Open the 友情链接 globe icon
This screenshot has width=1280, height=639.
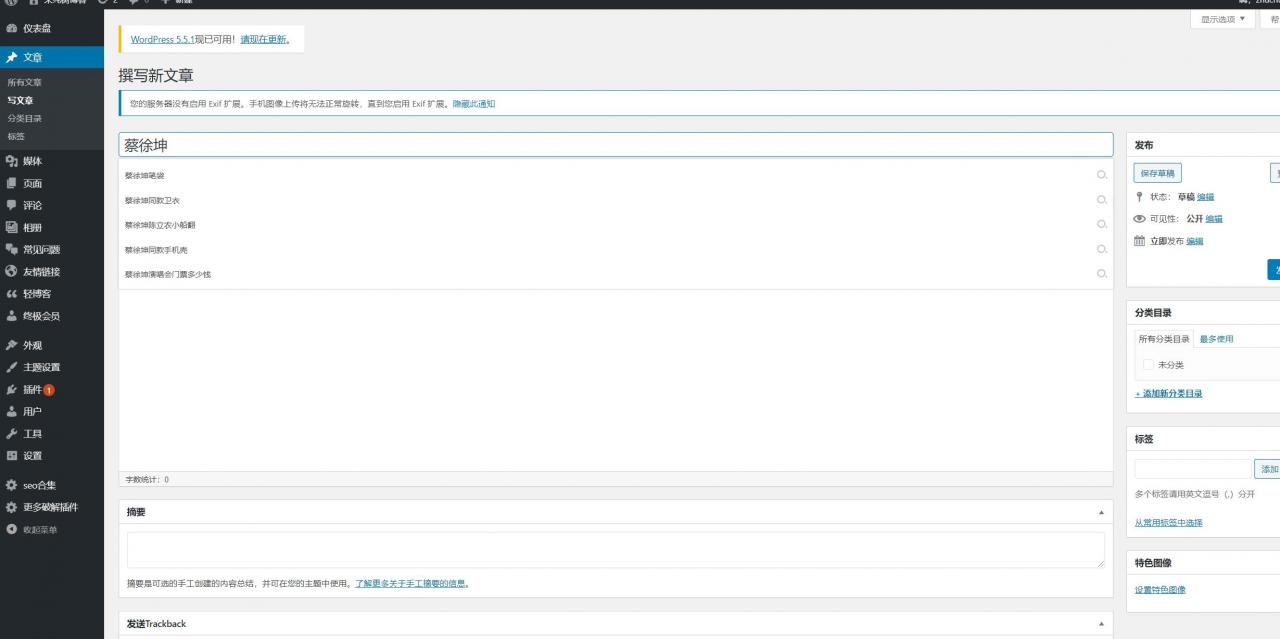point(11,271)
